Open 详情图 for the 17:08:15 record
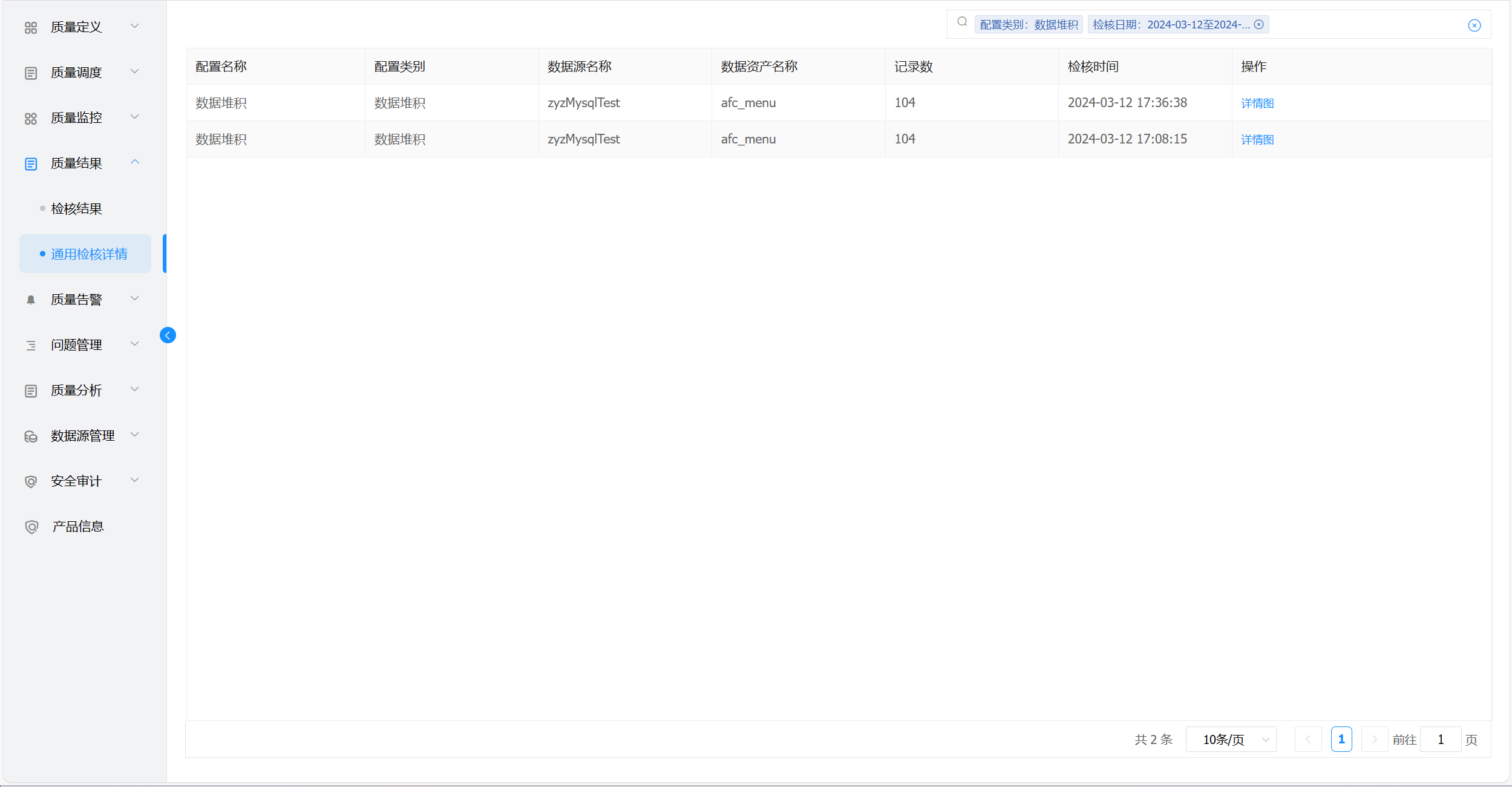1512x787 pixels. 1257,140
